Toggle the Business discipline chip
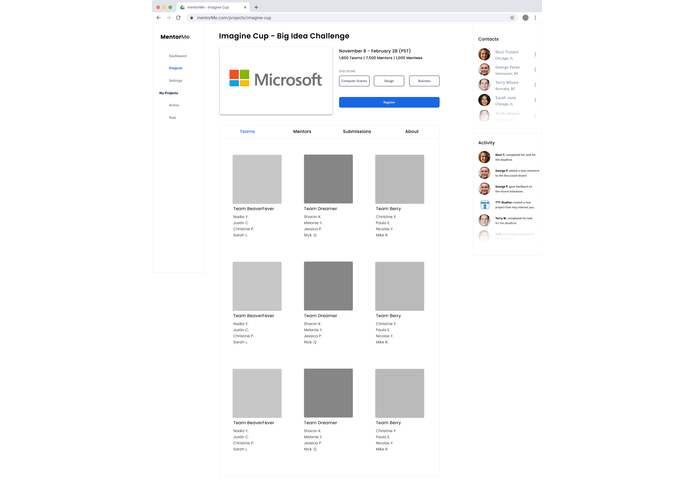Image resolution: width=695 pixels, height=494 pixels. pos(424,81)
